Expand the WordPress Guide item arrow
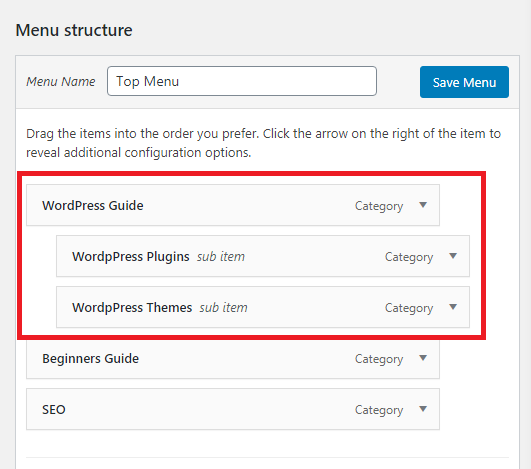This screenshot has width=531, height=469. pyautogui.click(x=423, y=205)
